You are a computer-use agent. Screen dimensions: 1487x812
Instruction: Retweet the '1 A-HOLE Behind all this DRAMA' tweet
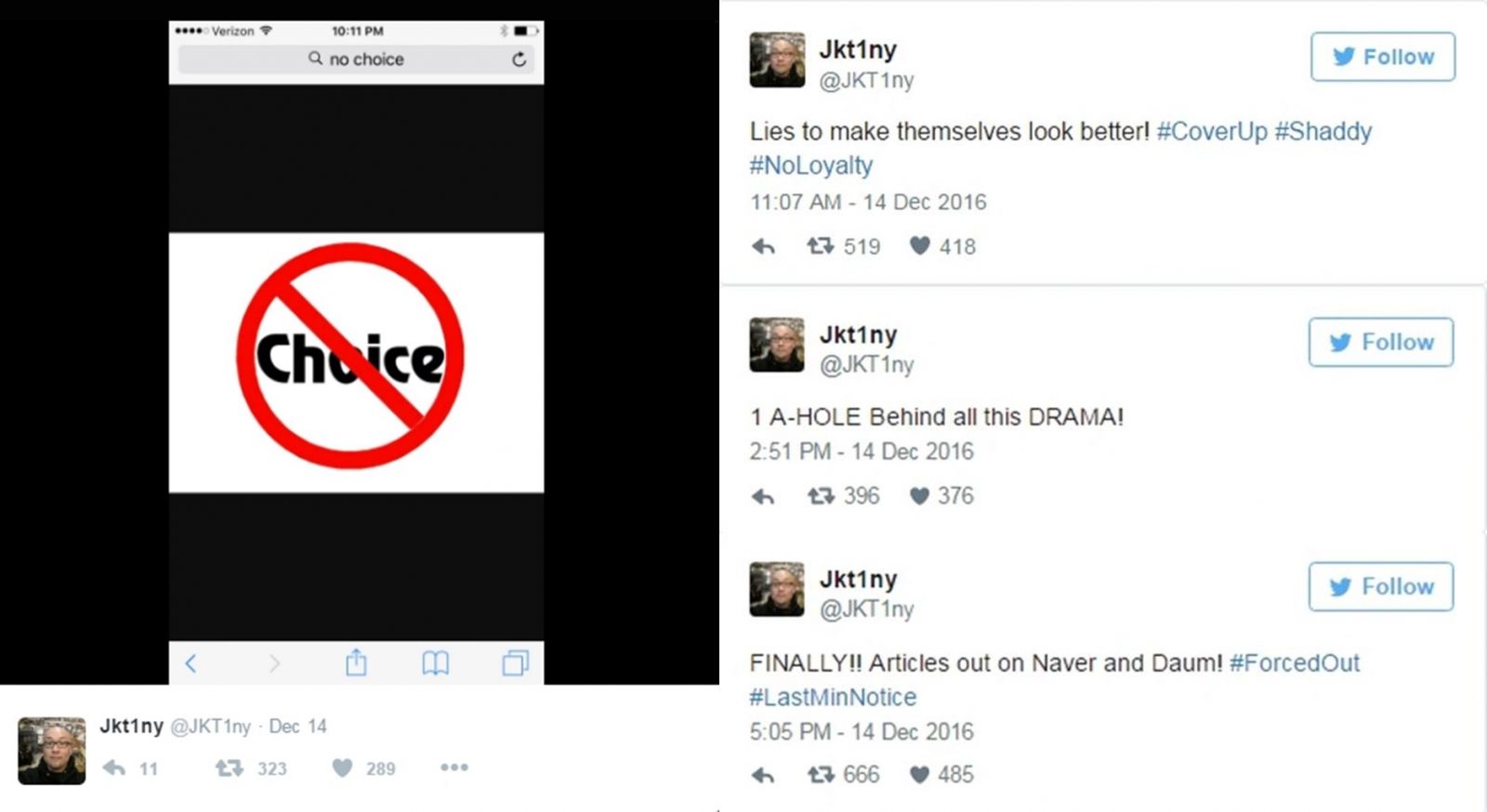point(820,496)
